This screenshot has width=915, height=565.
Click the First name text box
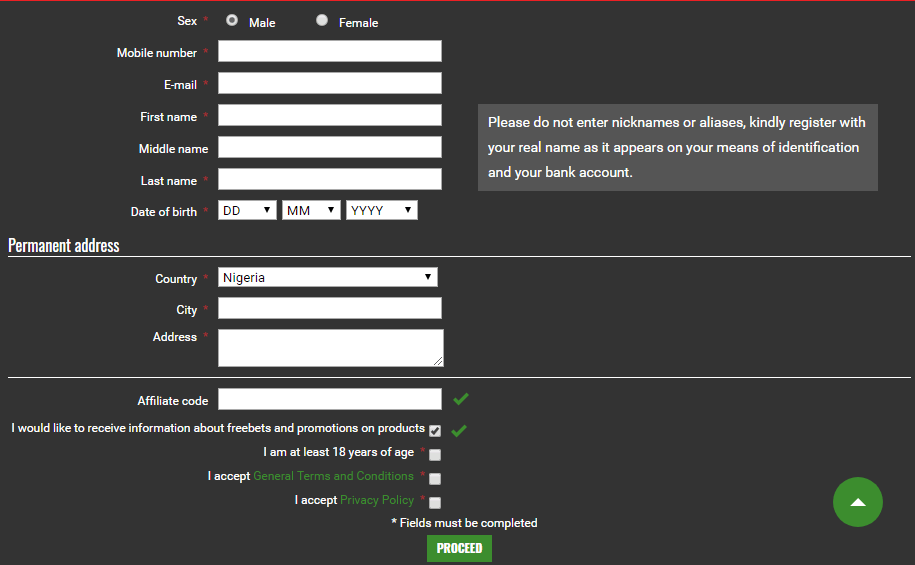point(329,116)
